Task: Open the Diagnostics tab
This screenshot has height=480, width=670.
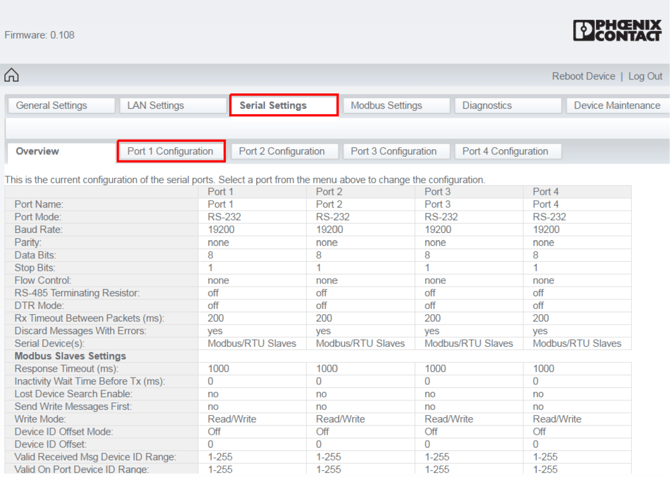Action: pyautogui.click(x=487, y=105)
